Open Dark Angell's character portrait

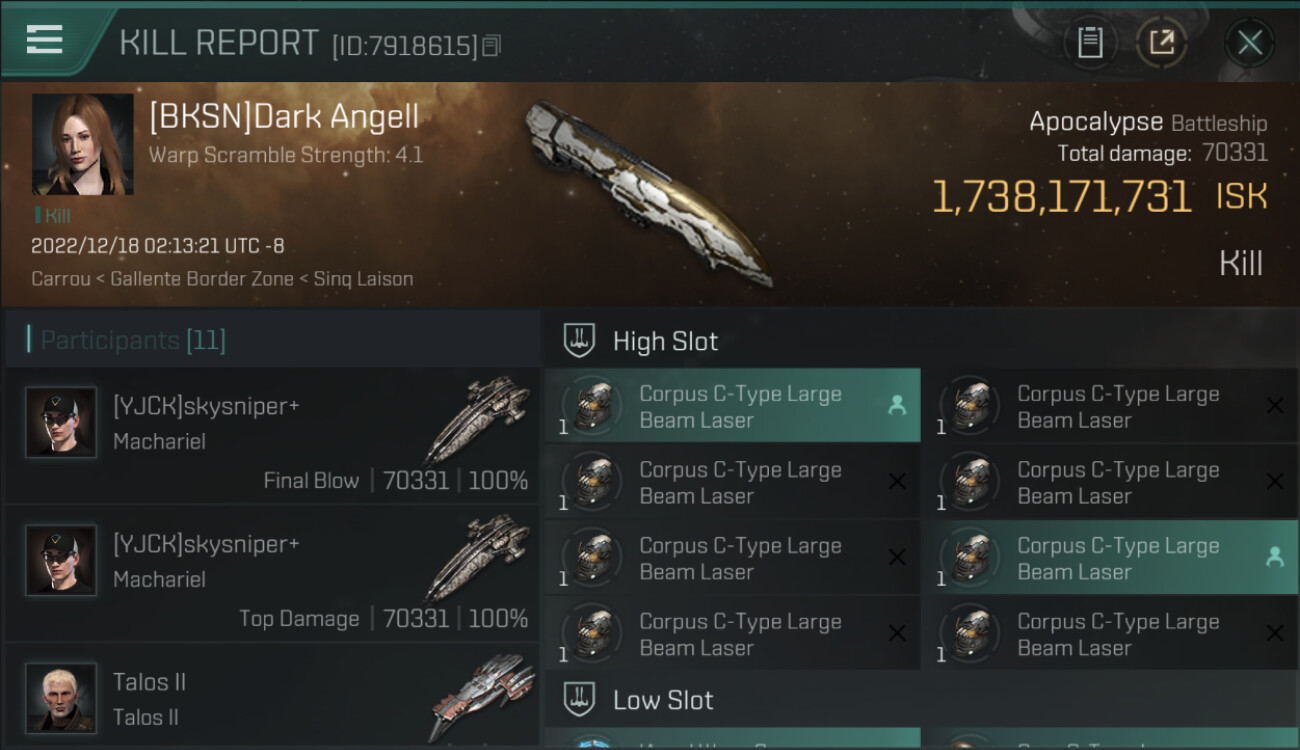(82, 144)
